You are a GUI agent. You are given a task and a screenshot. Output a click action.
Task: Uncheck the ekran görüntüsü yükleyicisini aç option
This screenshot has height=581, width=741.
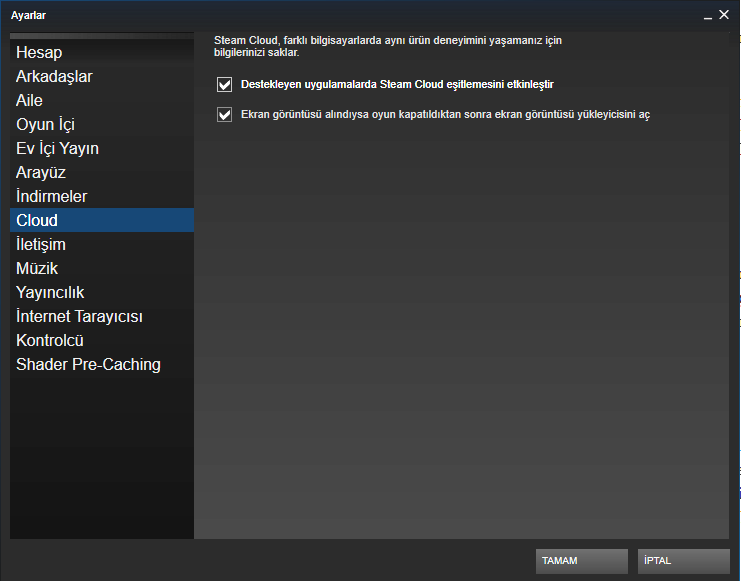coord(224,114)
